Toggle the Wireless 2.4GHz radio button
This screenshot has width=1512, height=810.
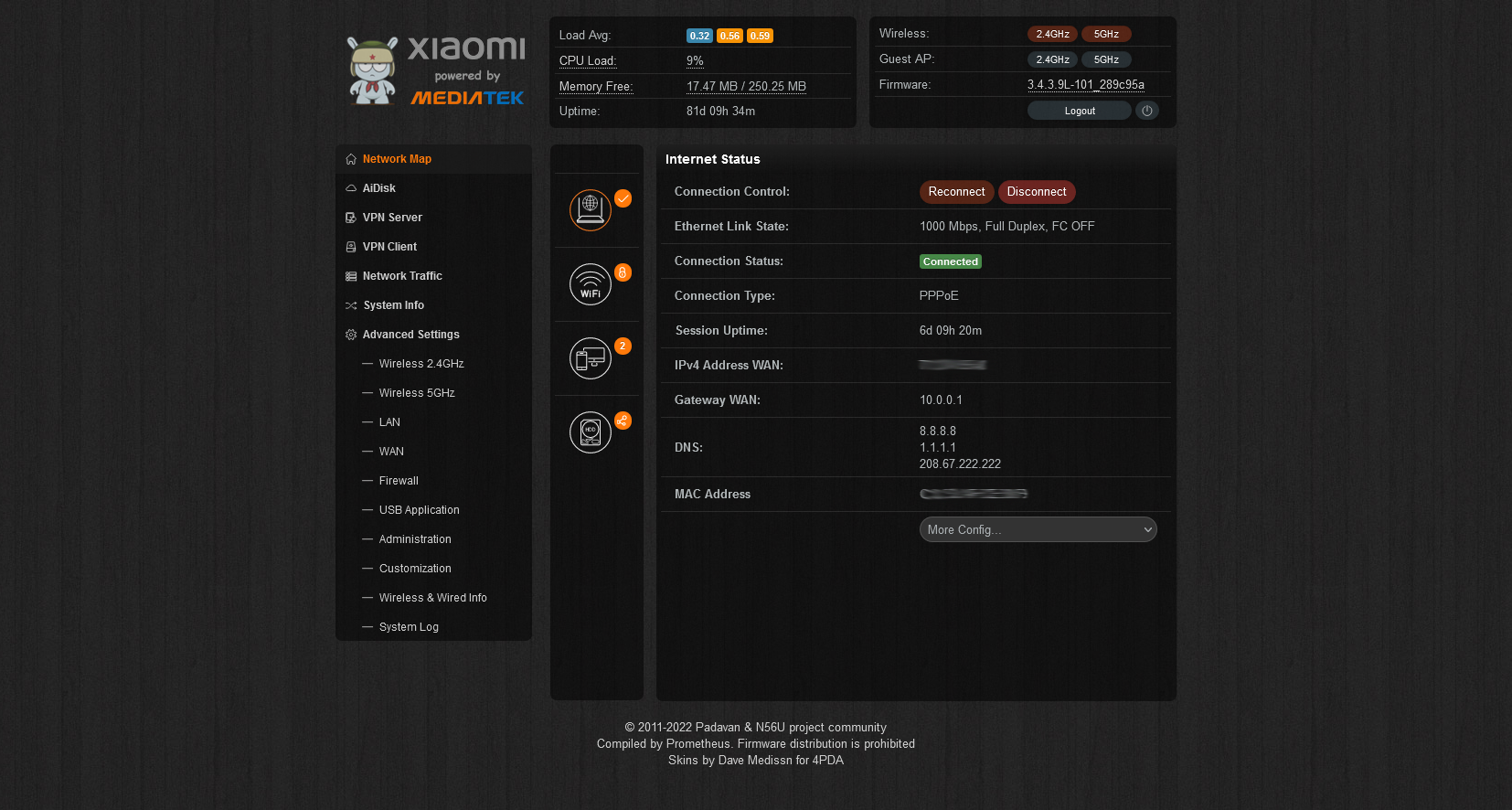(1052, 34)
